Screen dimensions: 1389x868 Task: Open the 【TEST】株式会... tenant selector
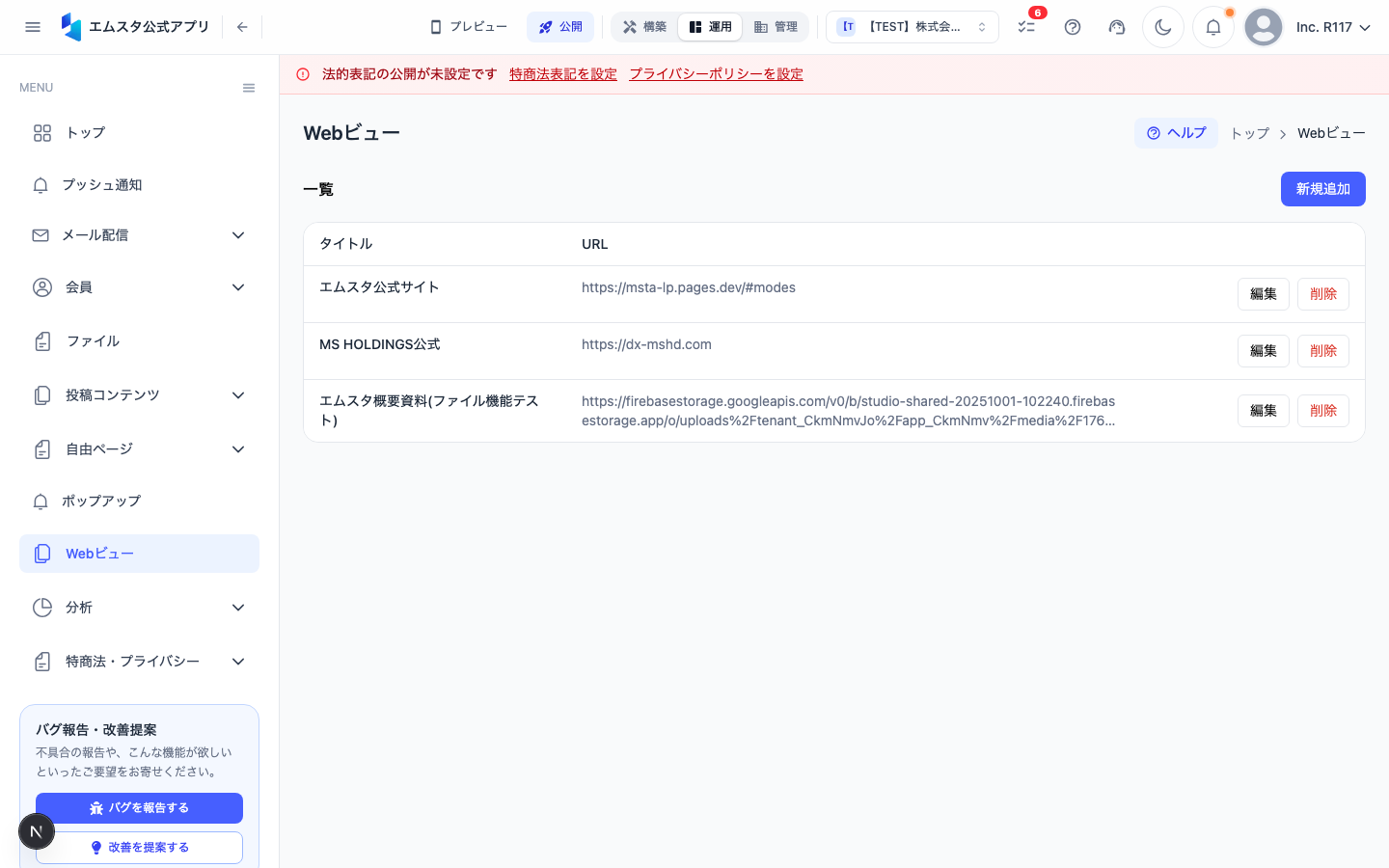(x=912, y=27)
